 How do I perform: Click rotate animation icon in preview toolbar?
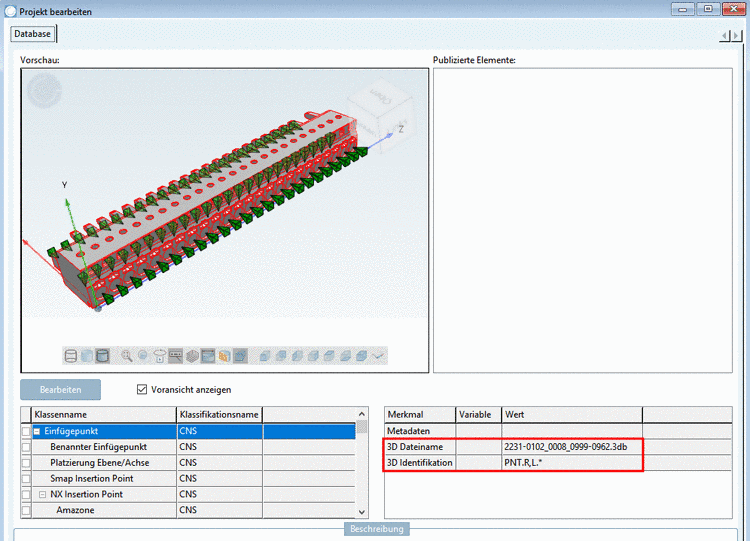[x=159, y=356]
